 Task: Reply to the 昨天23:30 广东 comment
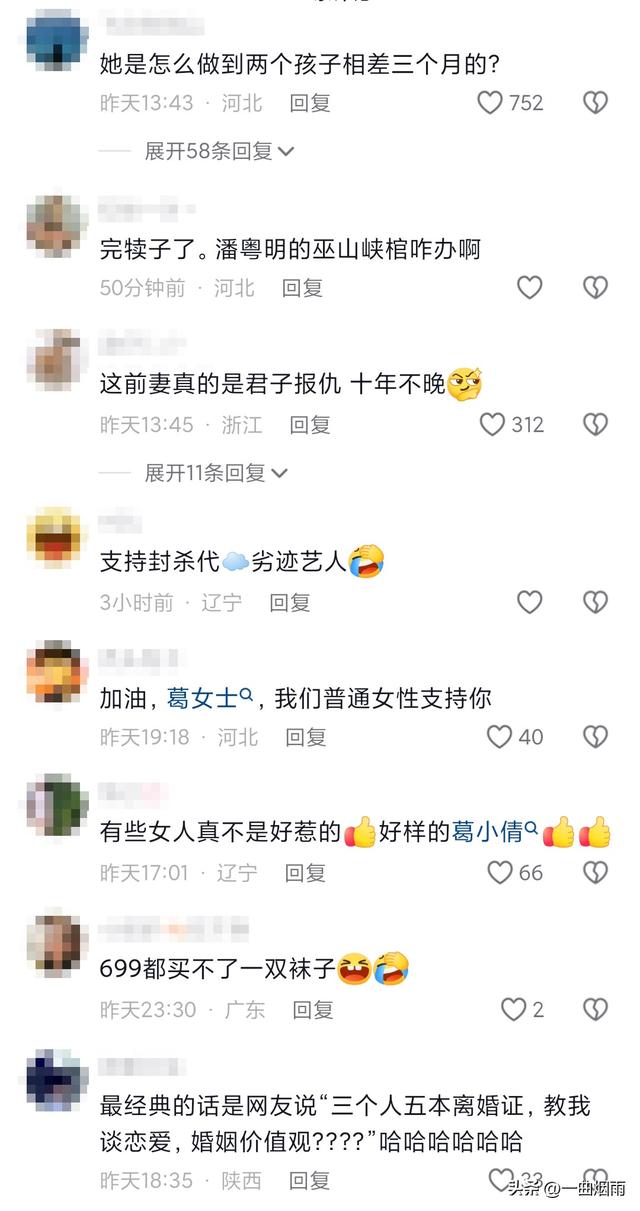pos(313,1009)
